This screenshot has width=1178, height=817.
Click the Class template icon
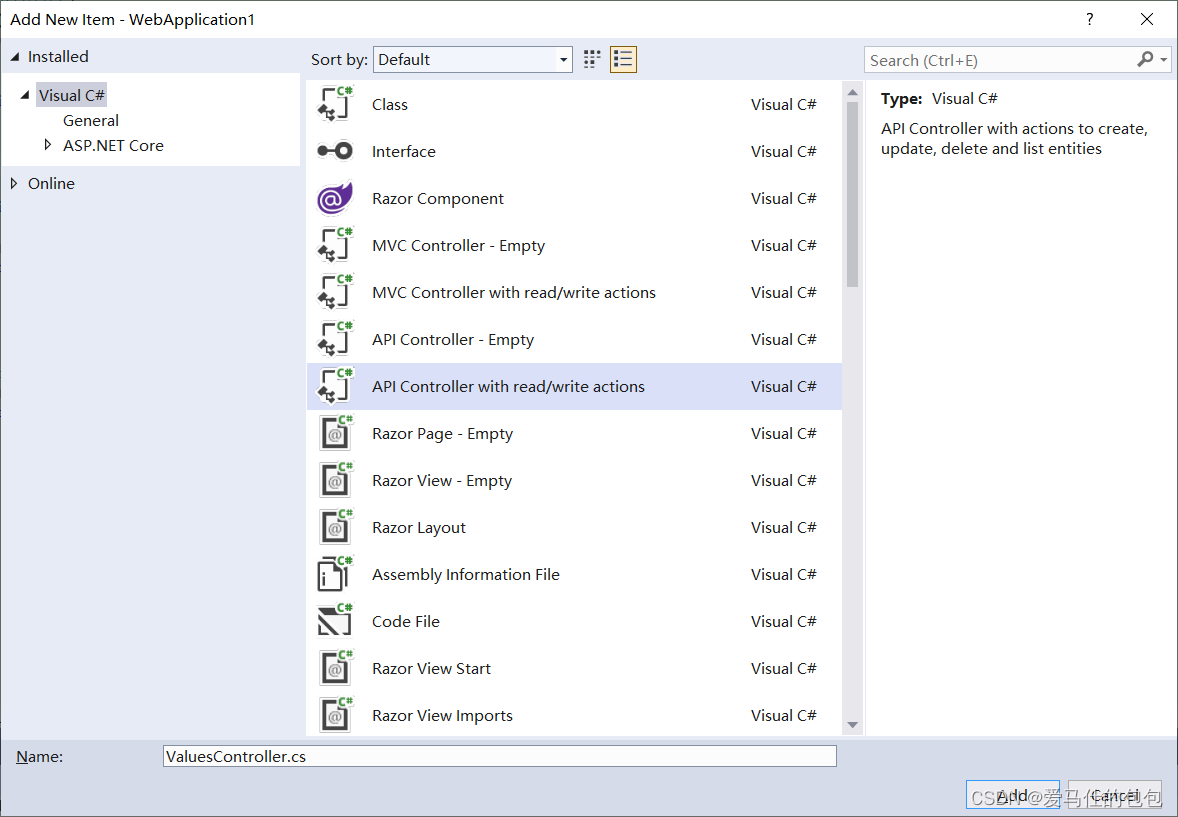click(334, 104)
